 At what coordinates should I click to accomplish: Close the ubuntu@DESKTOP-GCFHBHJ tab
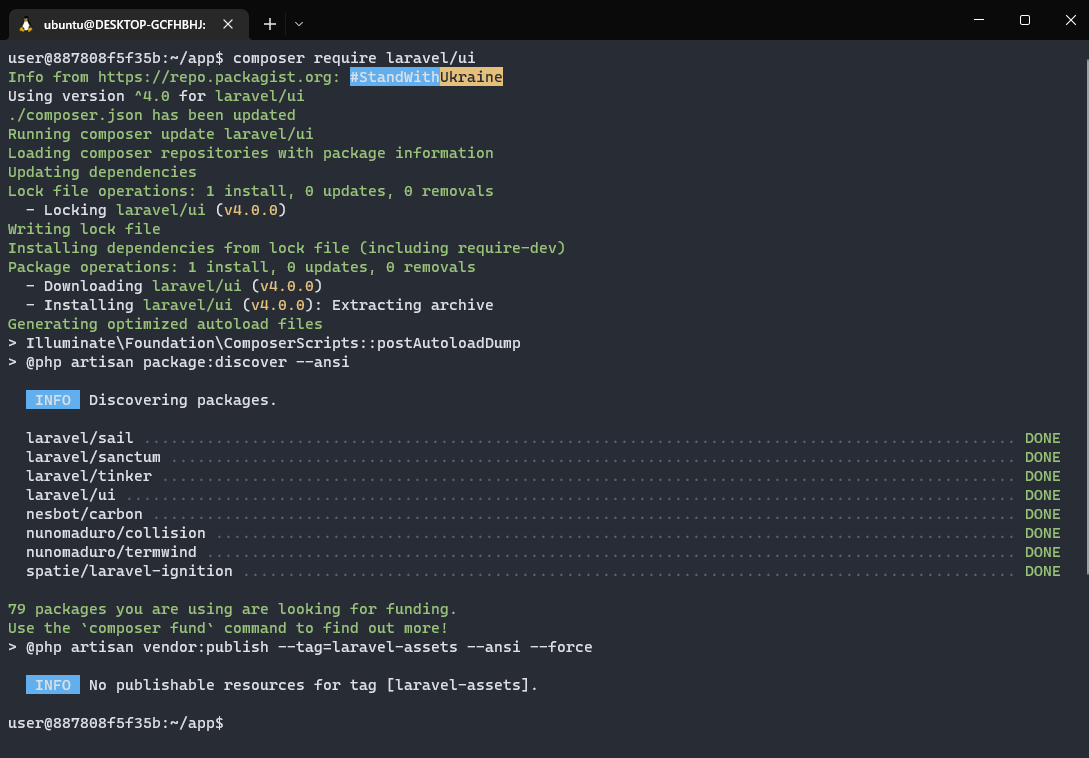228,24
